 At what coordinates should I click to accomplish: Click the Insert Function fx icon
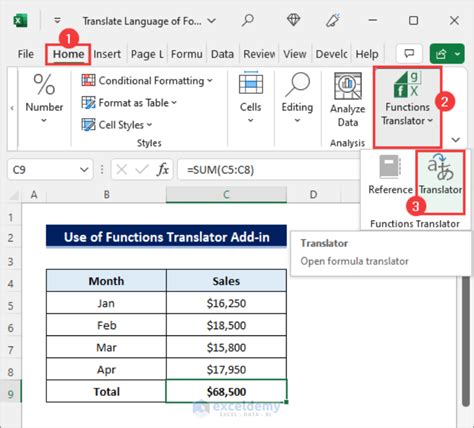(x=163, y=170)
